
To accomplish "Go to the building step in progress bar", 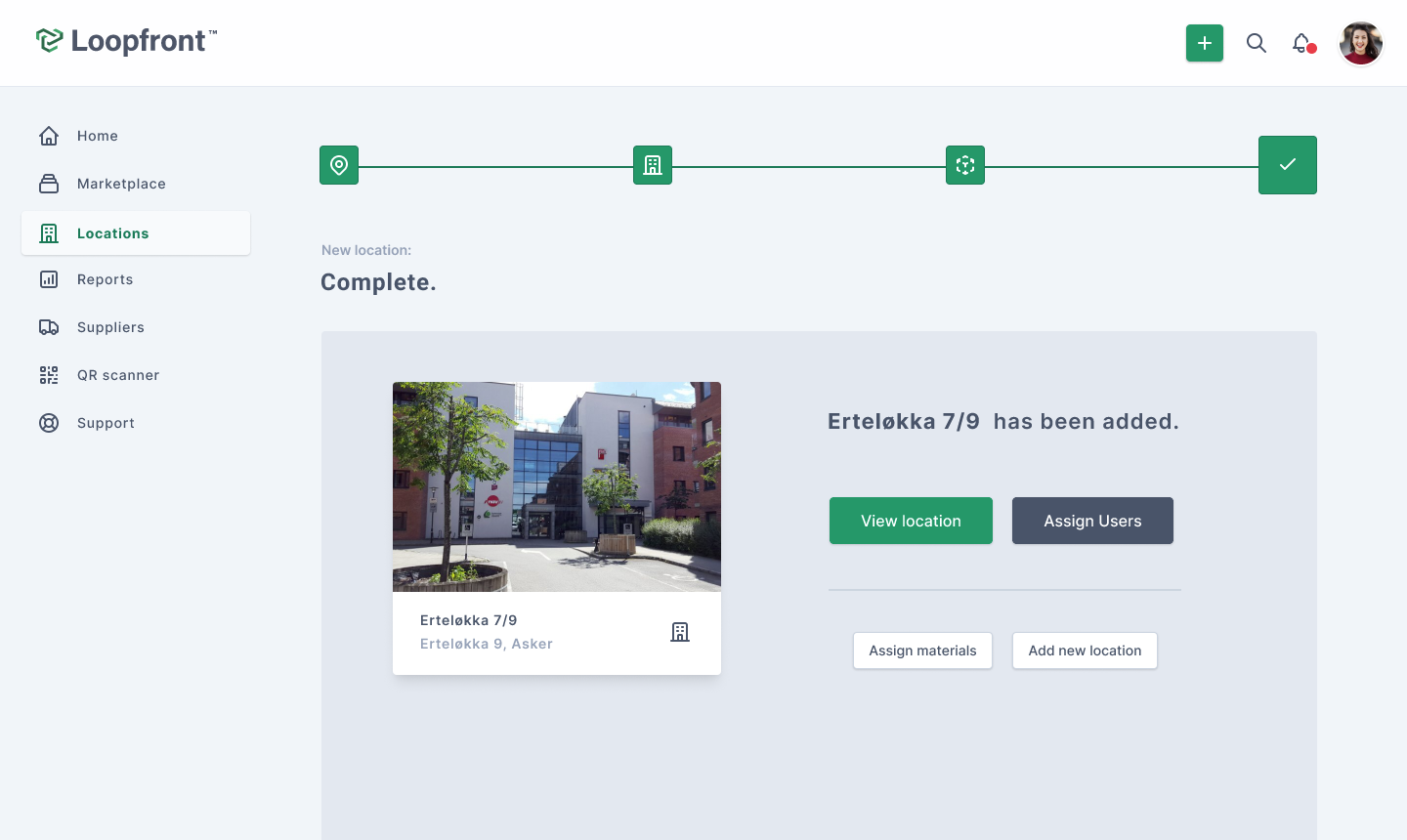I will (653, 165).
